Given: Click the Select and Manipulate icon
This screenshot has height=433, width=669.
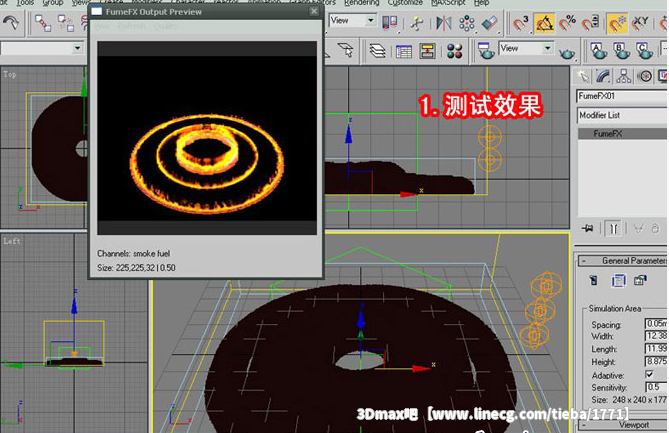Looking at the screenshot, I should (x=417, y=23).
